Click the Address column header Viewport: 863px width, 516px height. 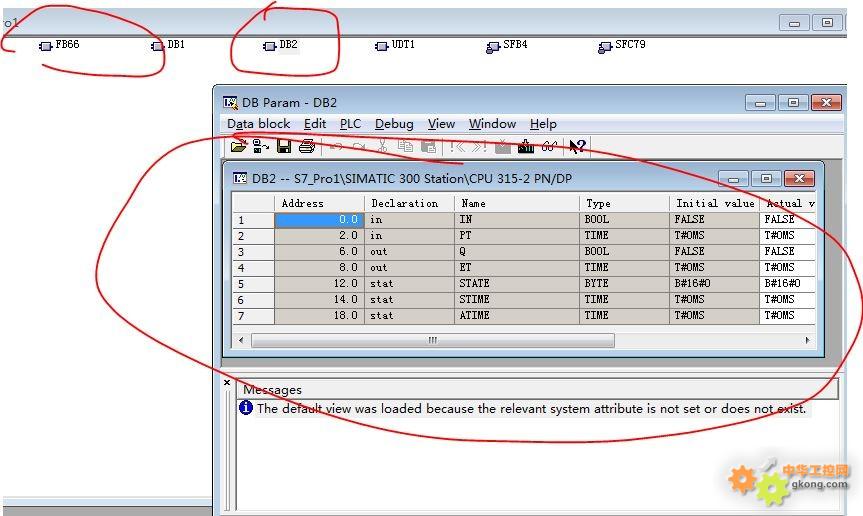pyautogui.click(x=319, y=204)
